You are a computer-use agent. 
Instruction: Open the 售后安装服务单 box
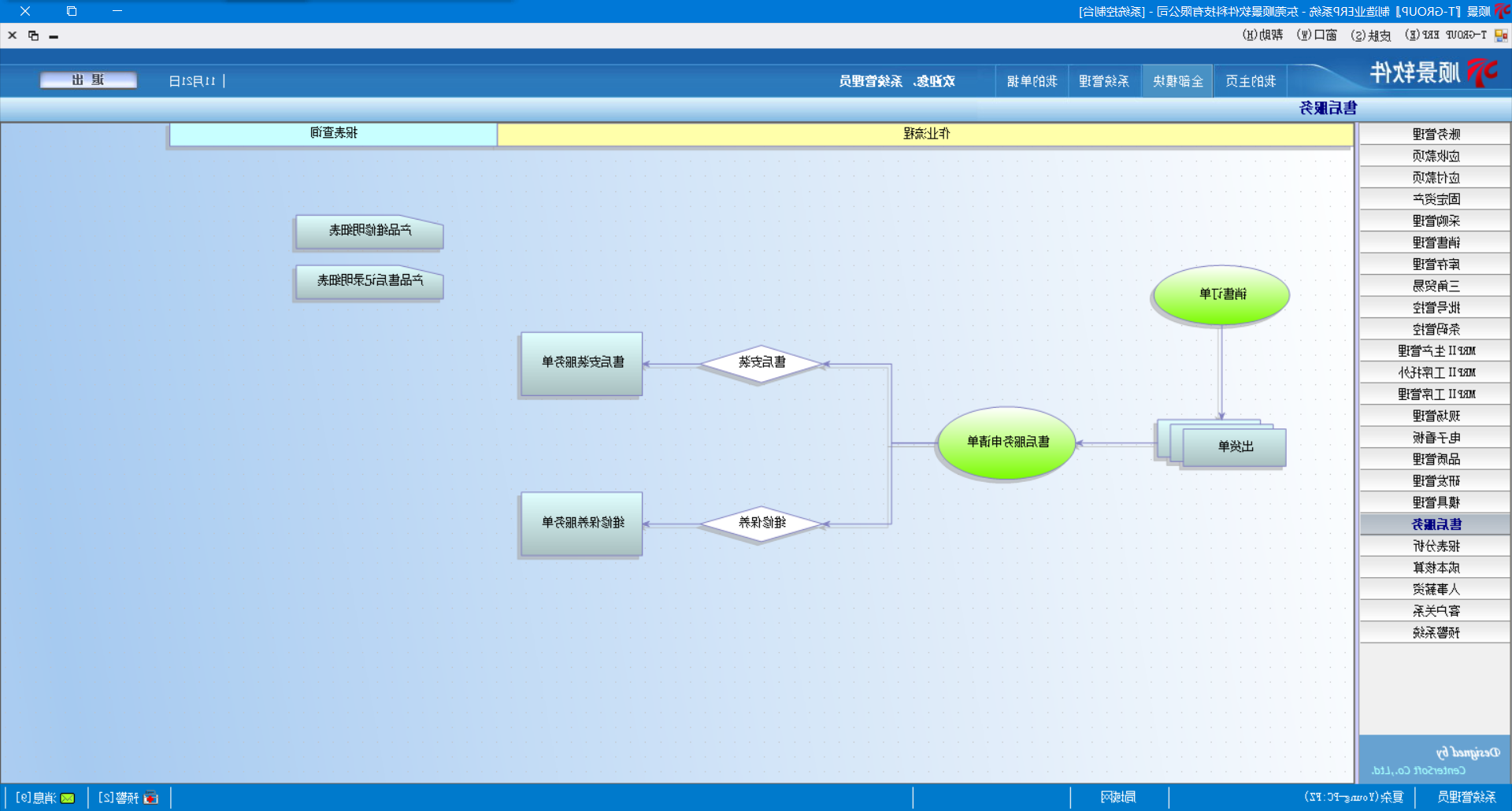coord(582,363)
